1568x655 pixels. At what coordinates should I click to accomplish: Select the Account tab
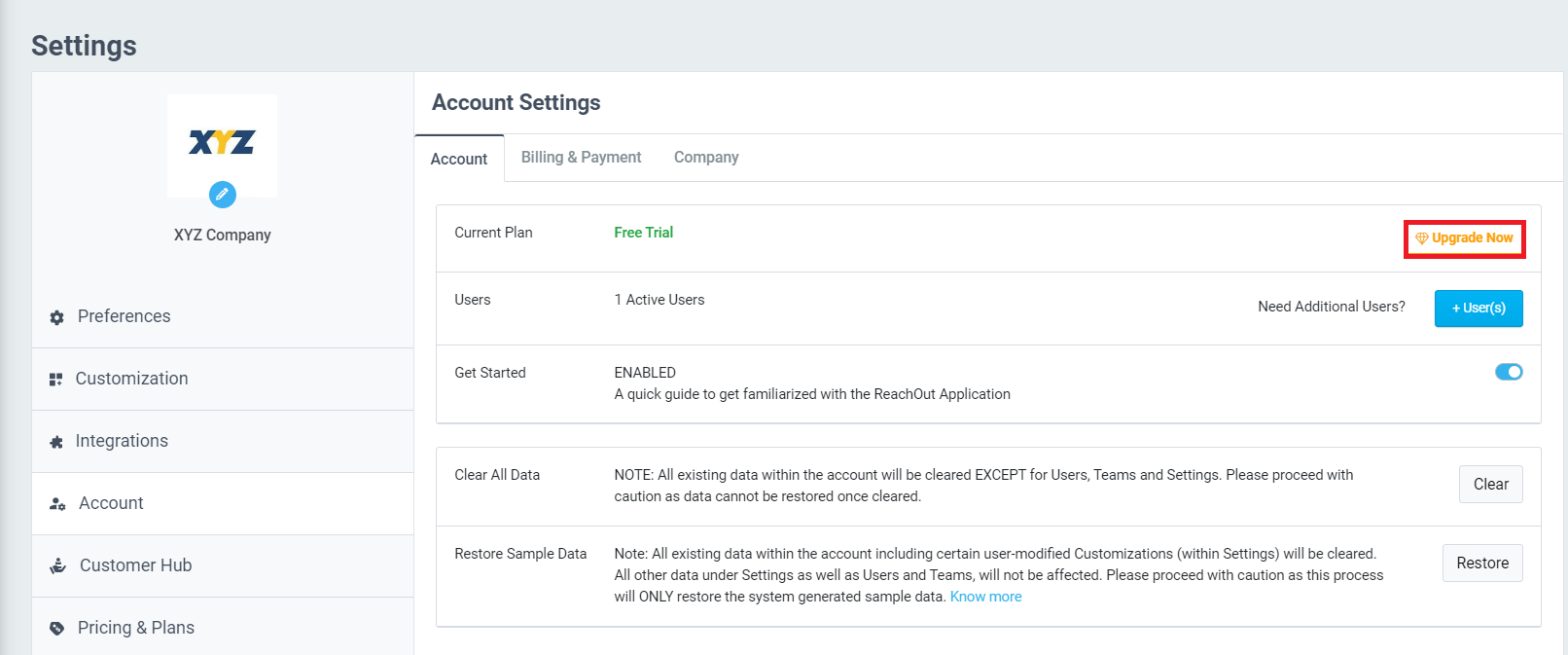click(x=459, y=159)
